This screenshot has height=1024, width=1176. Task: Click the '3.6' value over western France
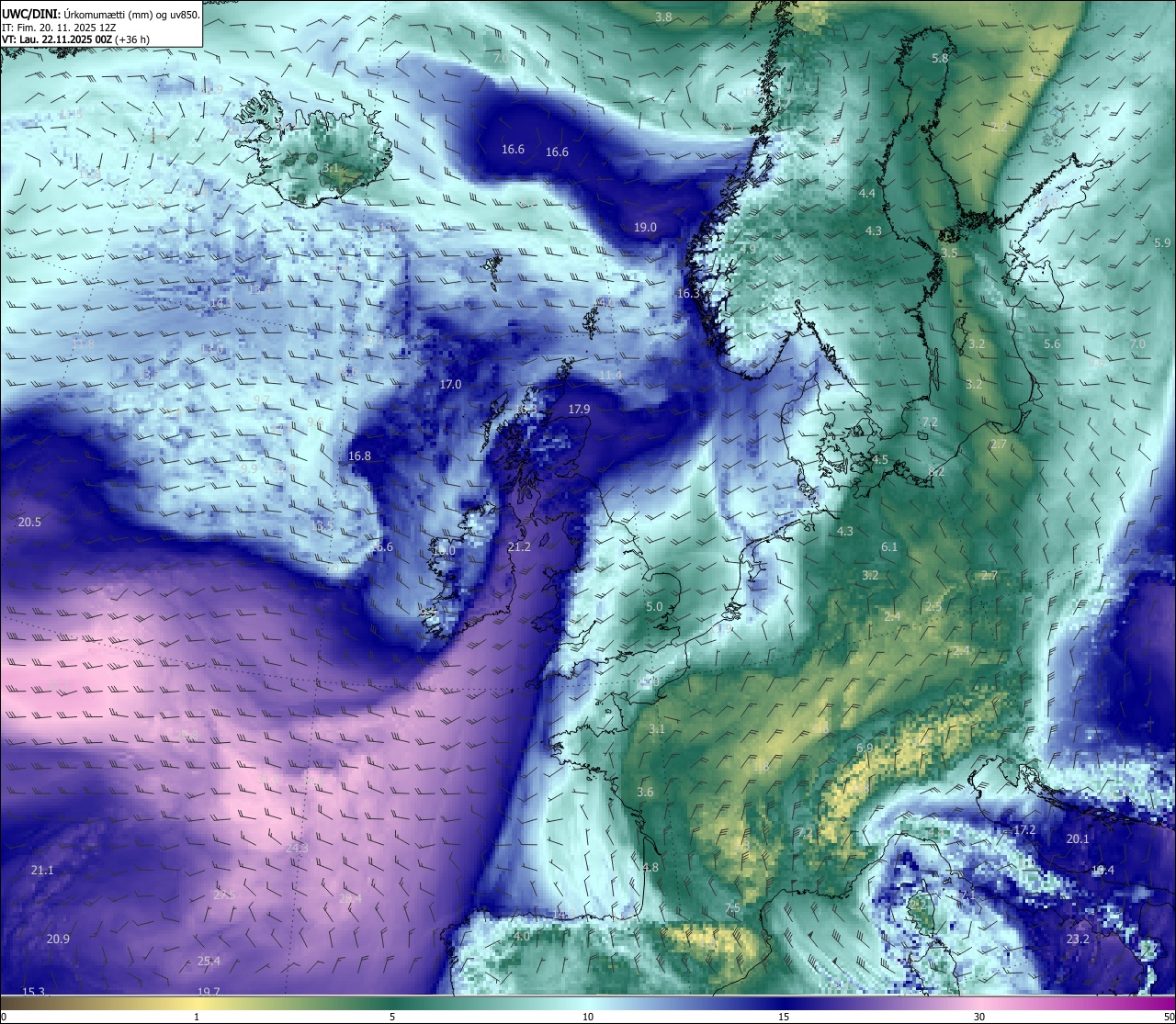pyautogui.click(x=645, y=792)
